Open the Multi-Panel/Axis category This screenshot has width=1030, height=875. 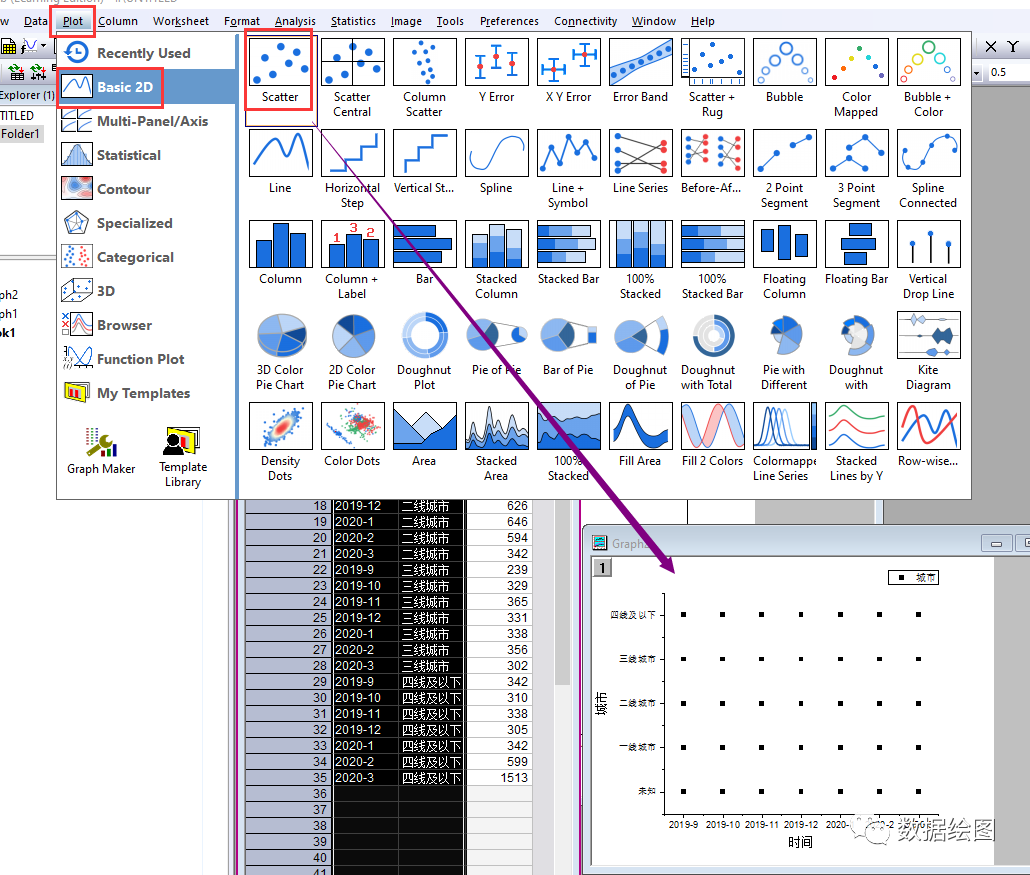(x=146, y=121)
